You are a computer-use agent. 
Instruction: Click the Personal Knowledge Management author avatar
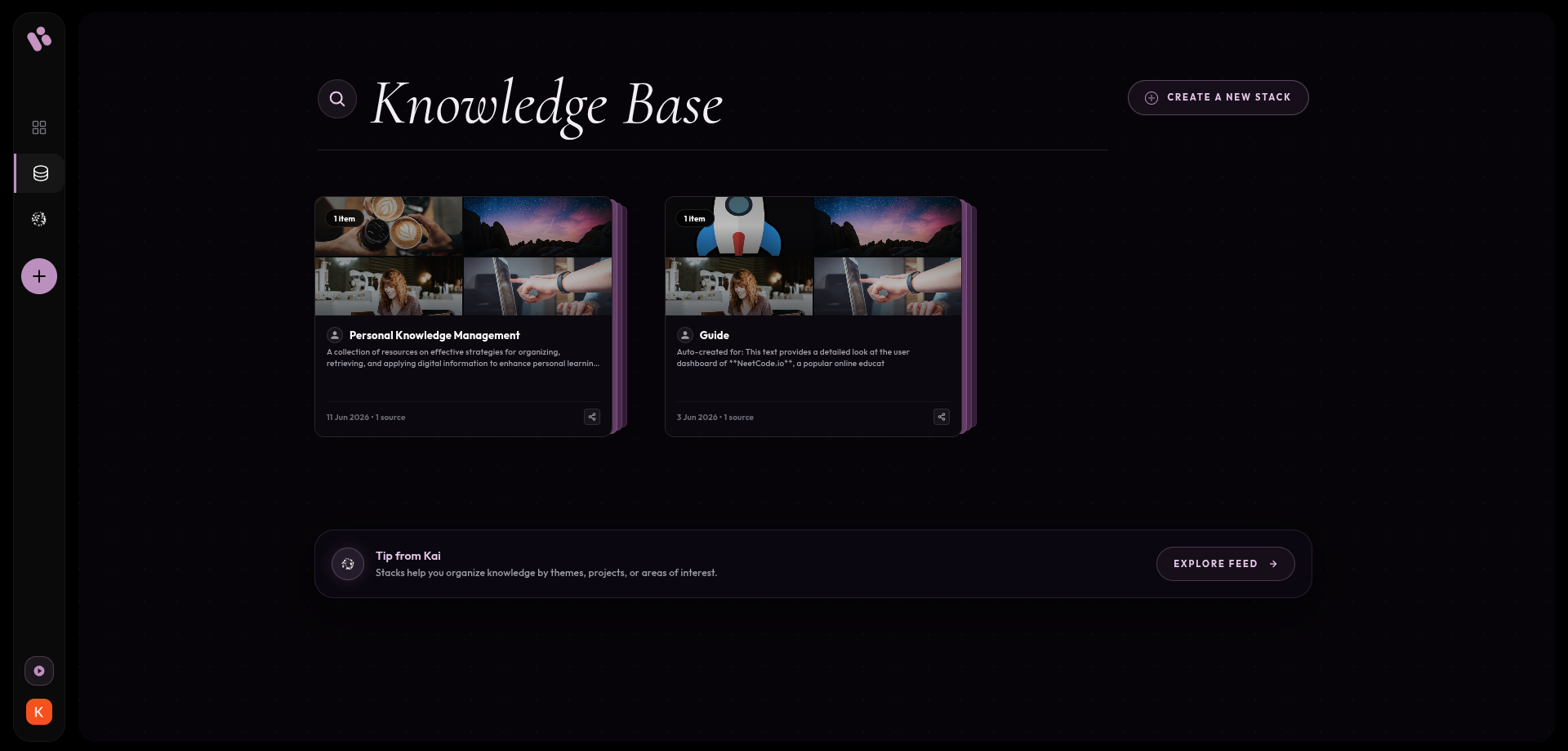pyautogui.click(x=335, y=335)
